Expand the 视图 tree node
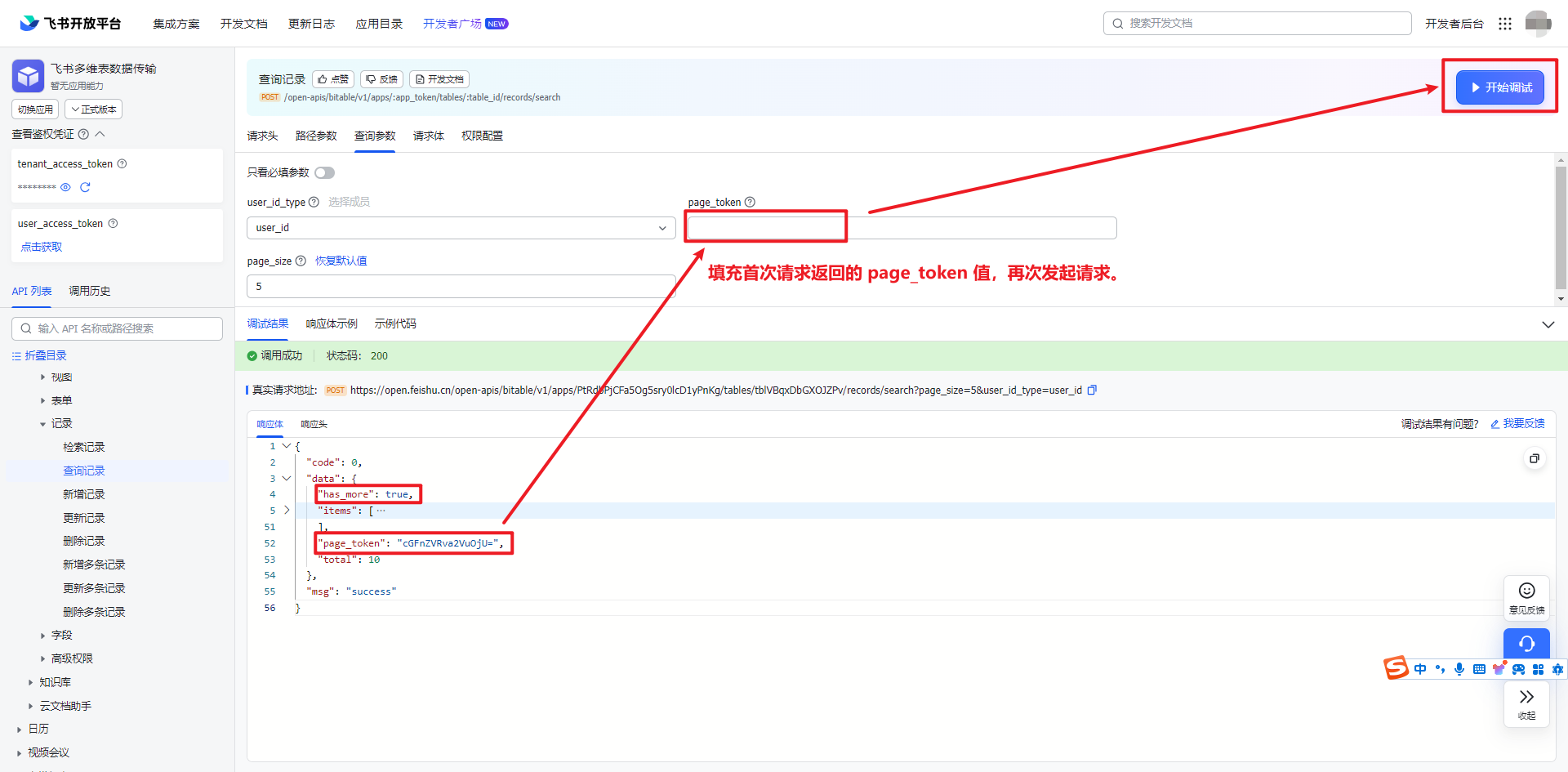Image resolution: width=1568 pixels, height=772 pixels. pos(43,377)
